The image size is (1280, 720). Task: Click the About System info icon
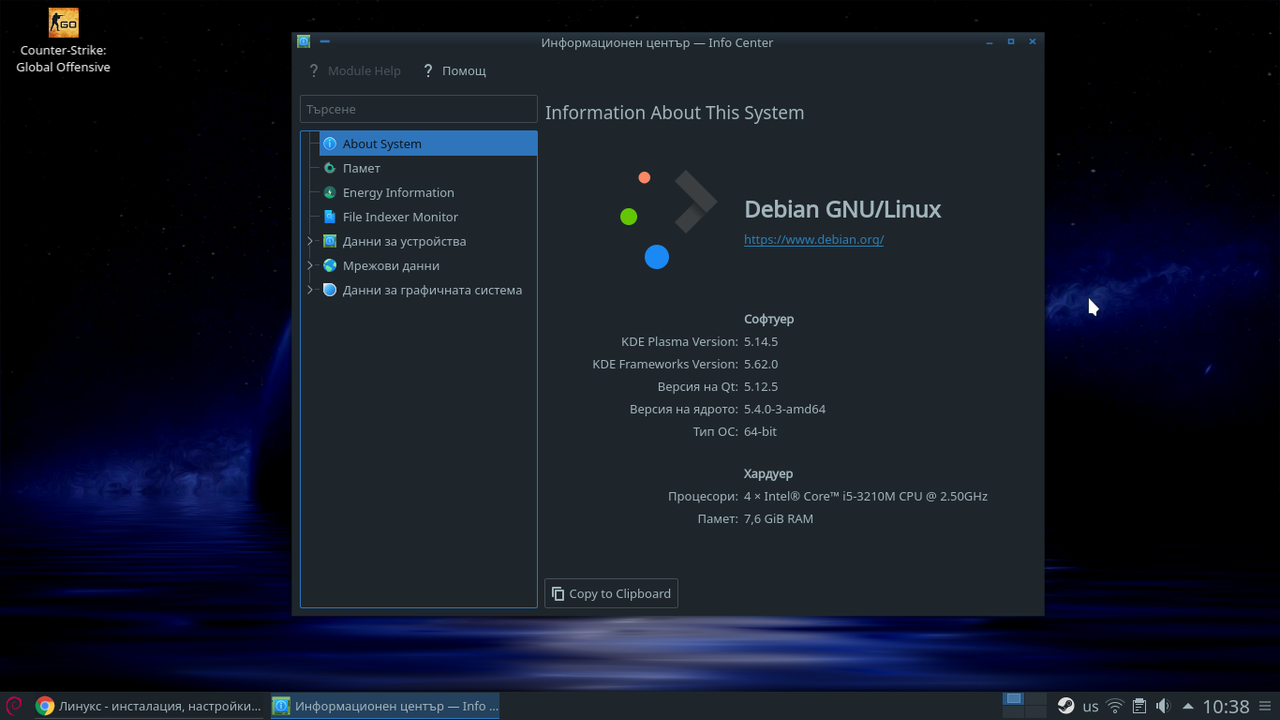point(330,144)
